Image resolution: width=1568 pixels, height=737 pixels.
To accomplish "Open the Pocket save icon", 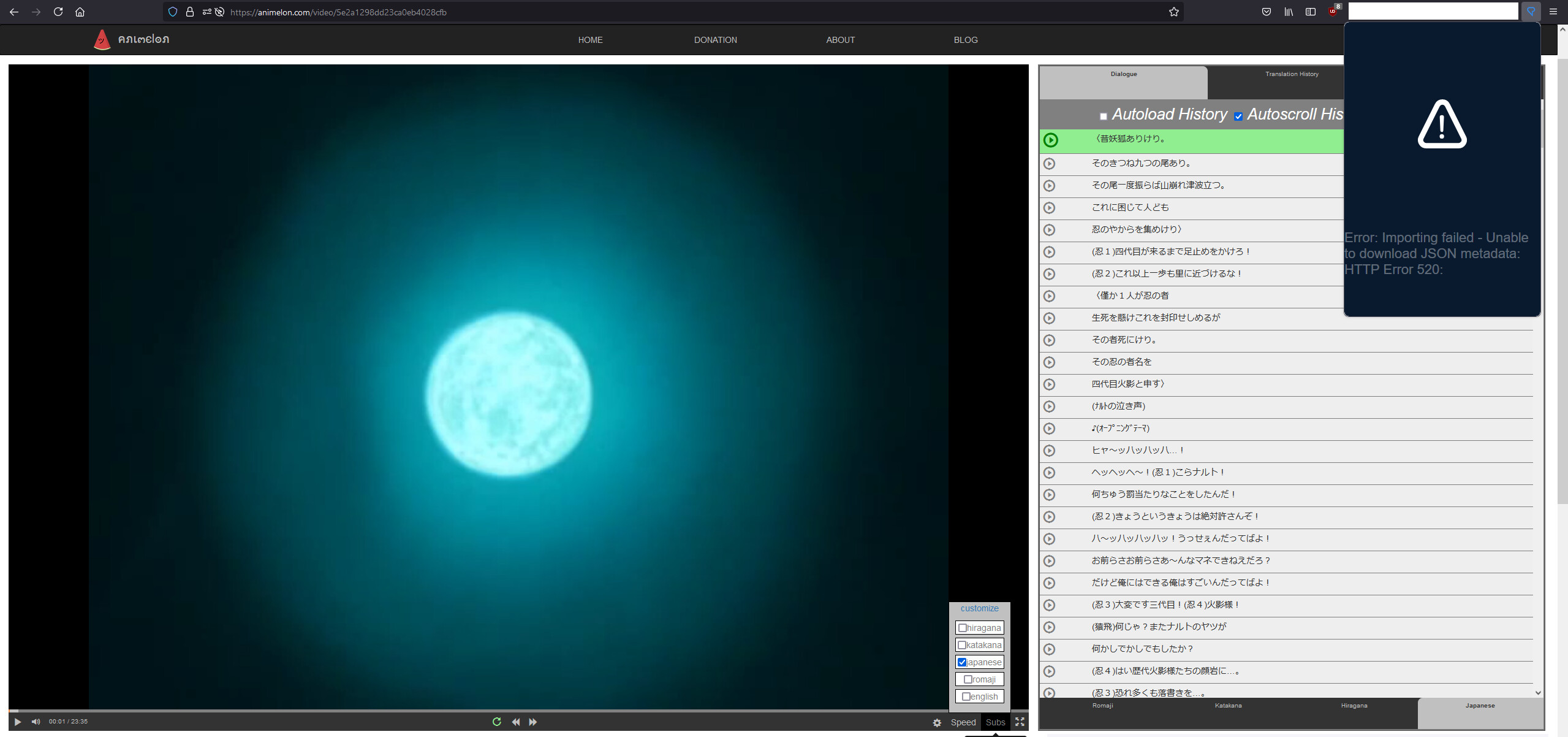I will 1266,12.
